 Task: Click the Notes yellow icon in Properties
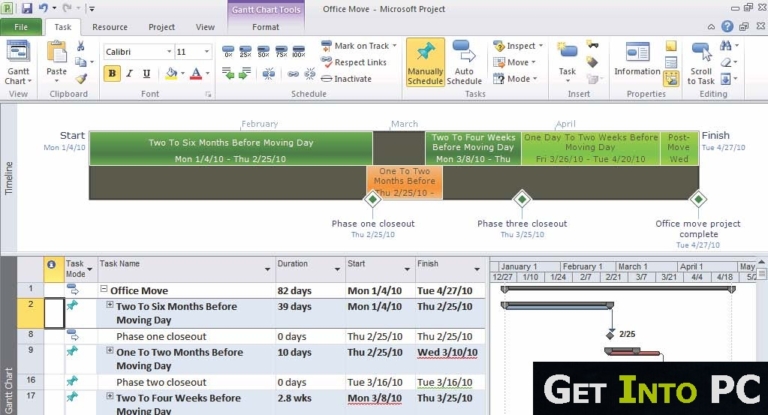[x=671, y=46]
